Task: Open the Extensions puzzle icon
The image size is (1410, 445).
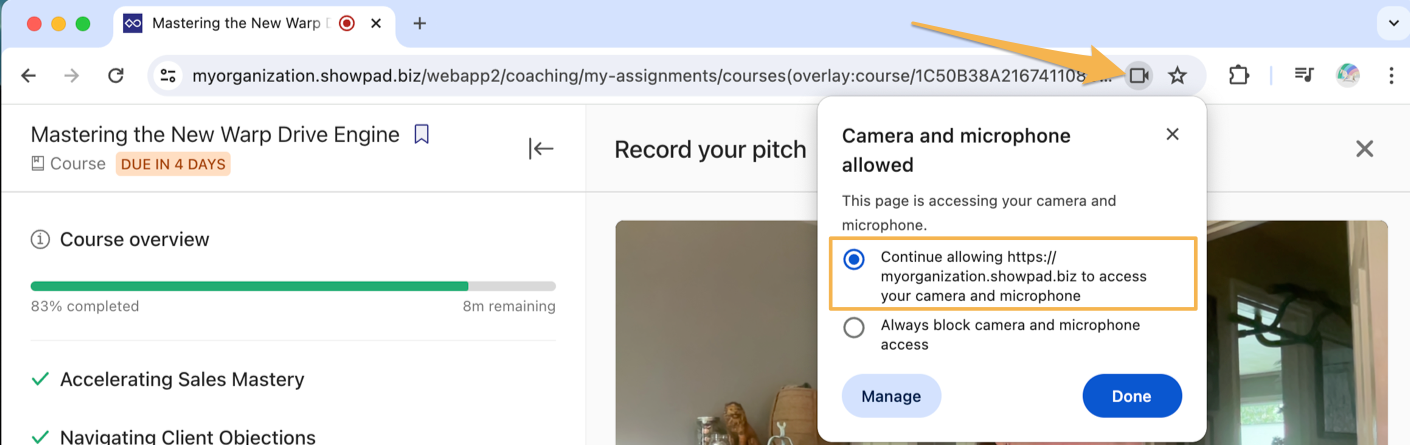Action: coord(1239,75)
